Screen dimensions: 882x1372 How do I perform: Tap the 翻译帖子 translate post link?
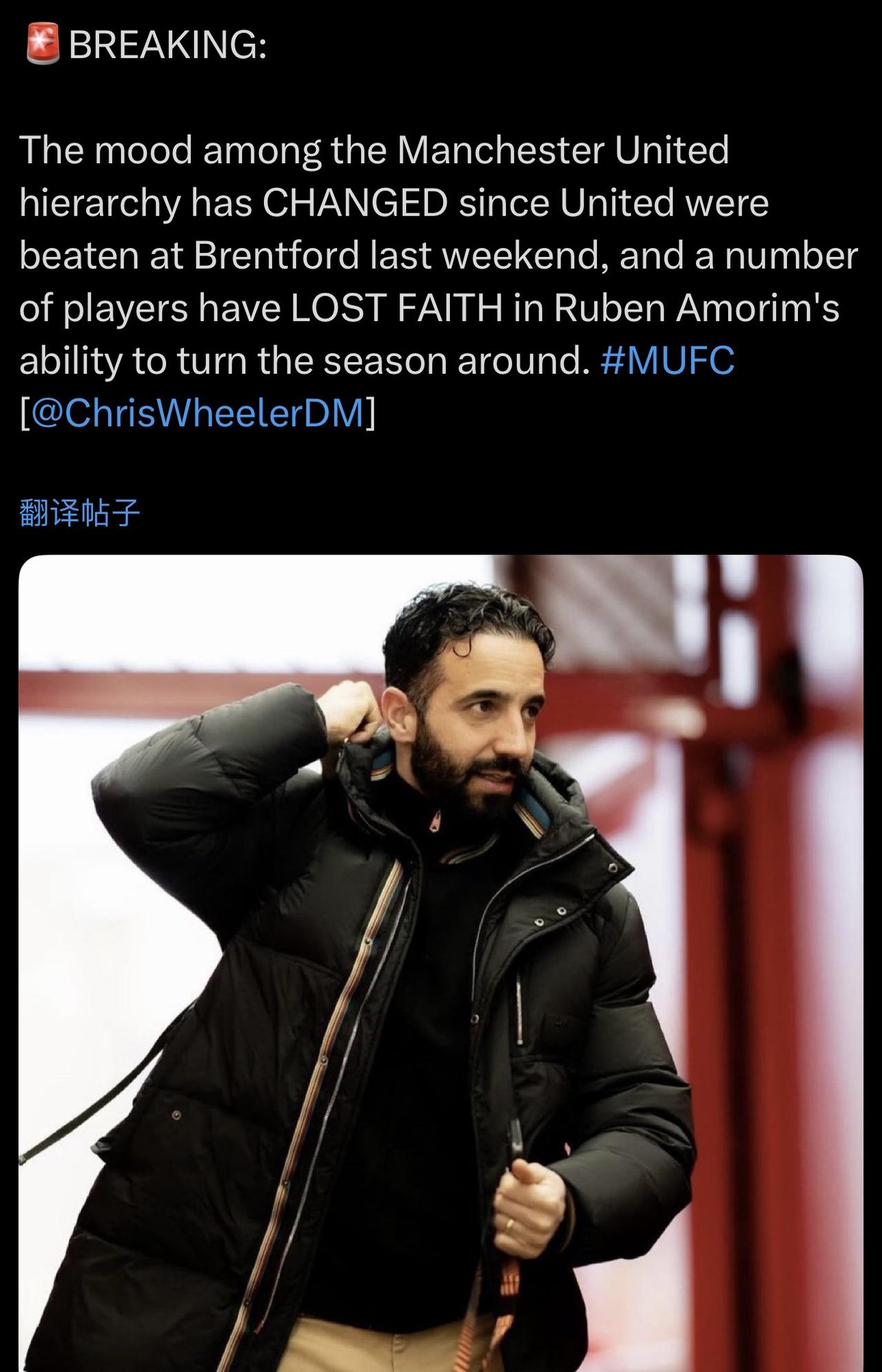point(80,513)
